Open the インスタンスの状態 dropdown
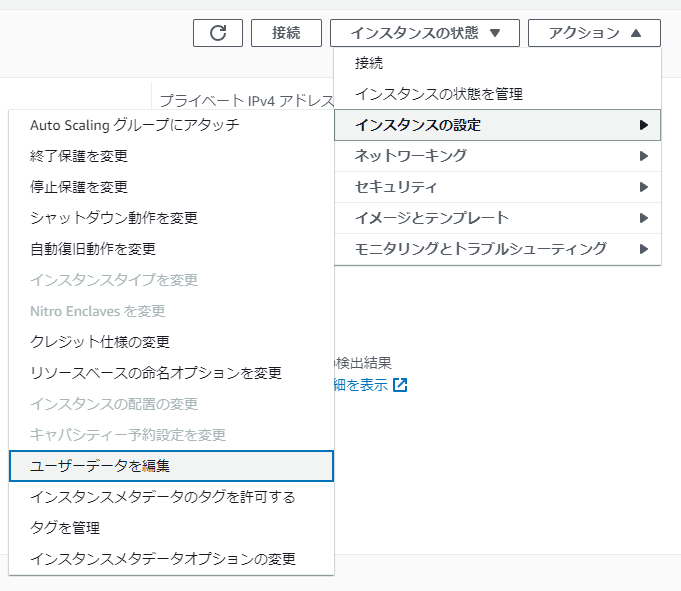 (x=425, y=33)
